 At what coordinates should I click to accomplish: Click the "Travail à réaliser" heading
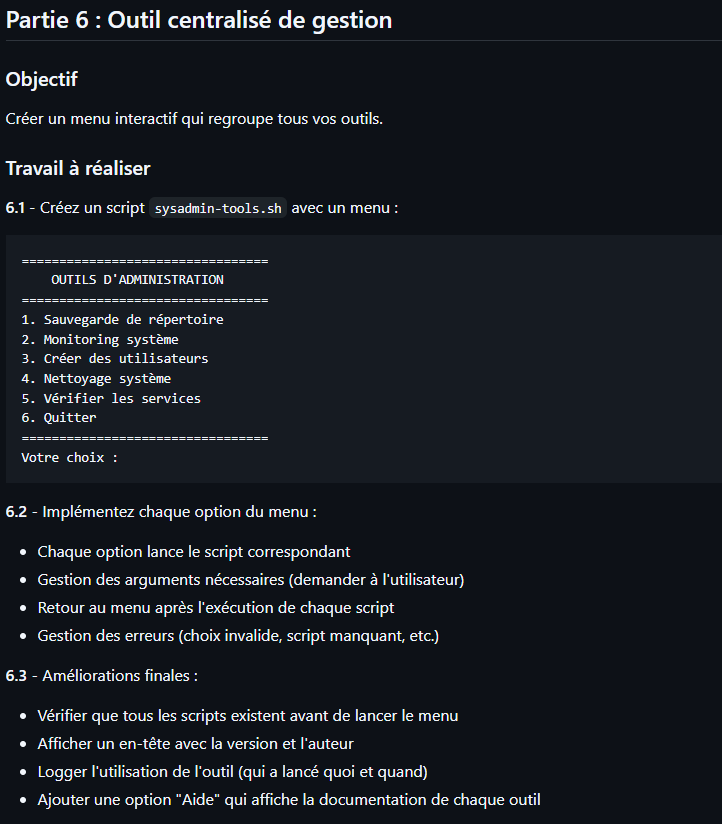(78, 168)
